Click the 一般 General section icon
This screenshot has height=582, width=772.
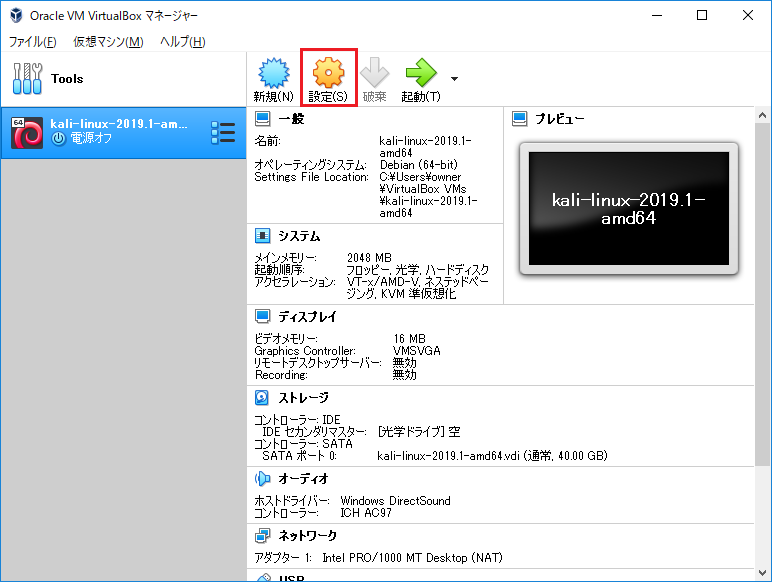[262, 119]
